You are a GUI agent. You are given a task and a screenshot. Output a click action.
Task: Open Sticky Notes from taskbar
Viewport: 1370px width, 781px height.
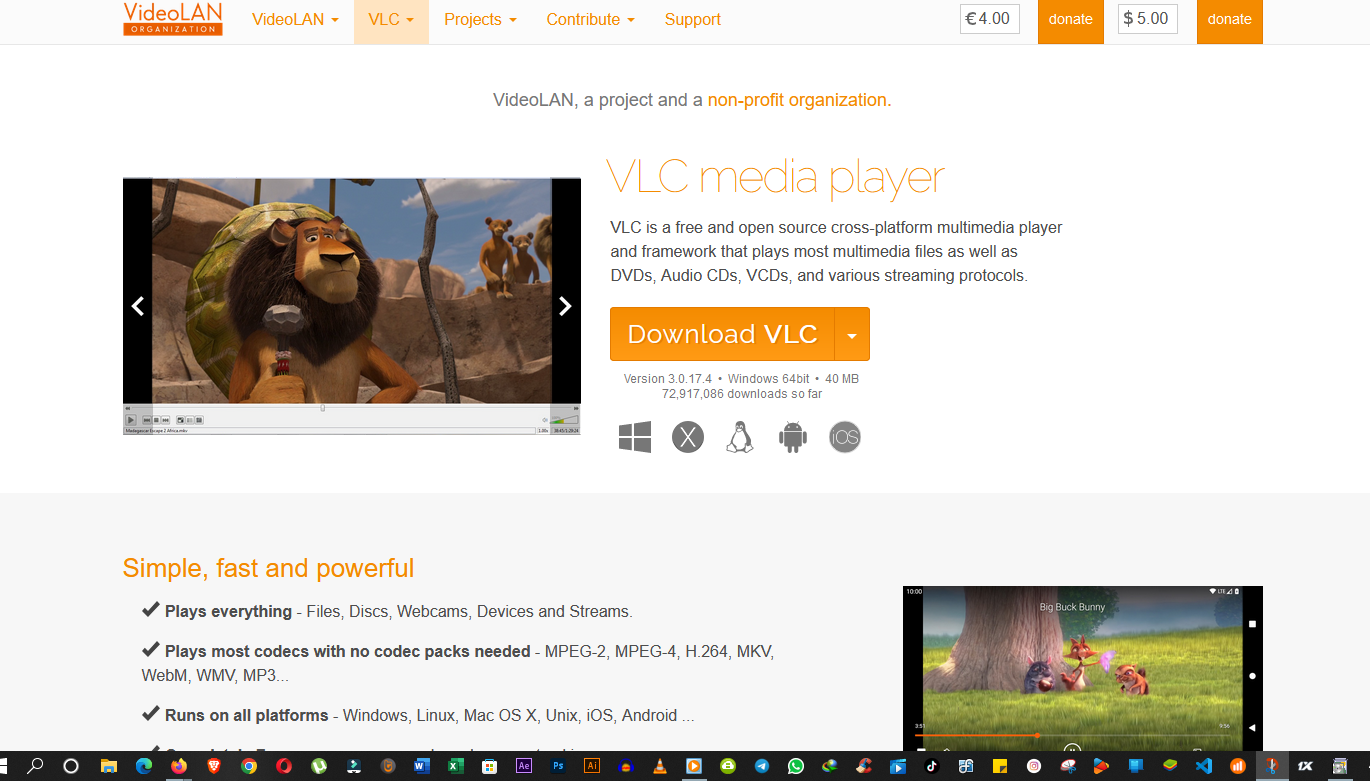(x=1000, y=766)
